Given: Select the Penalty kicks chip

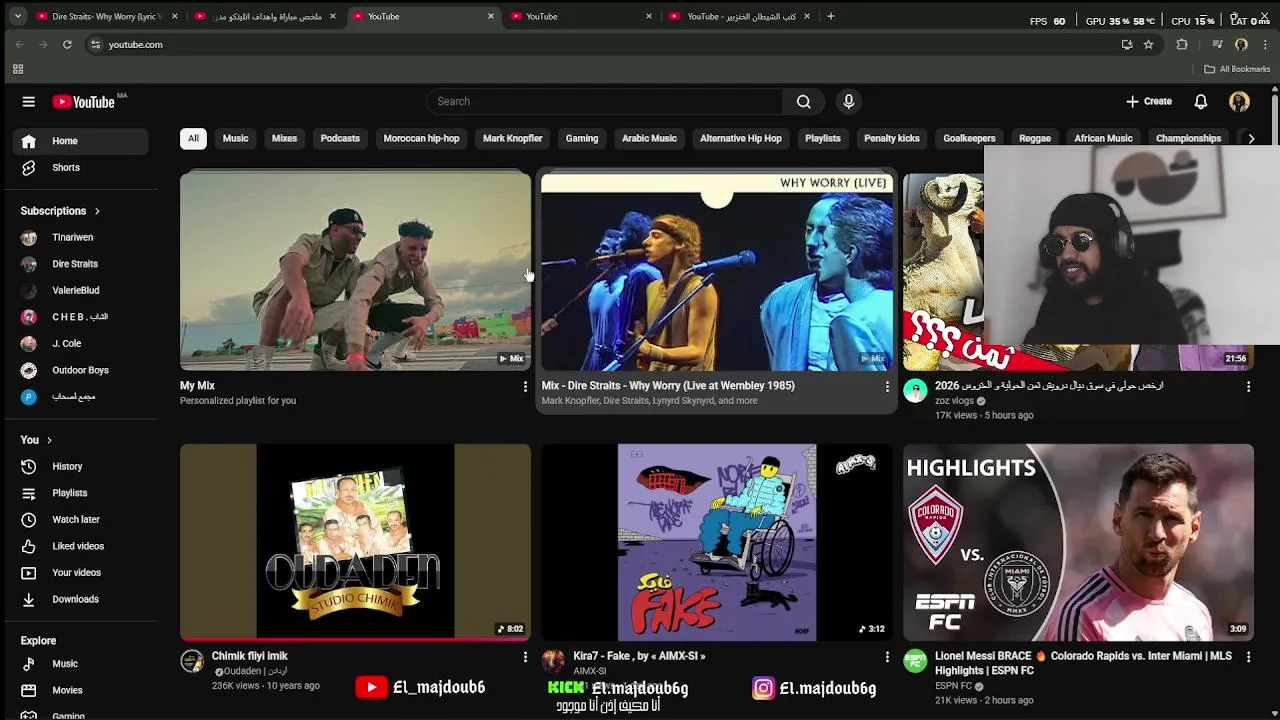Looking at the screenshot, I should [891, 138].
